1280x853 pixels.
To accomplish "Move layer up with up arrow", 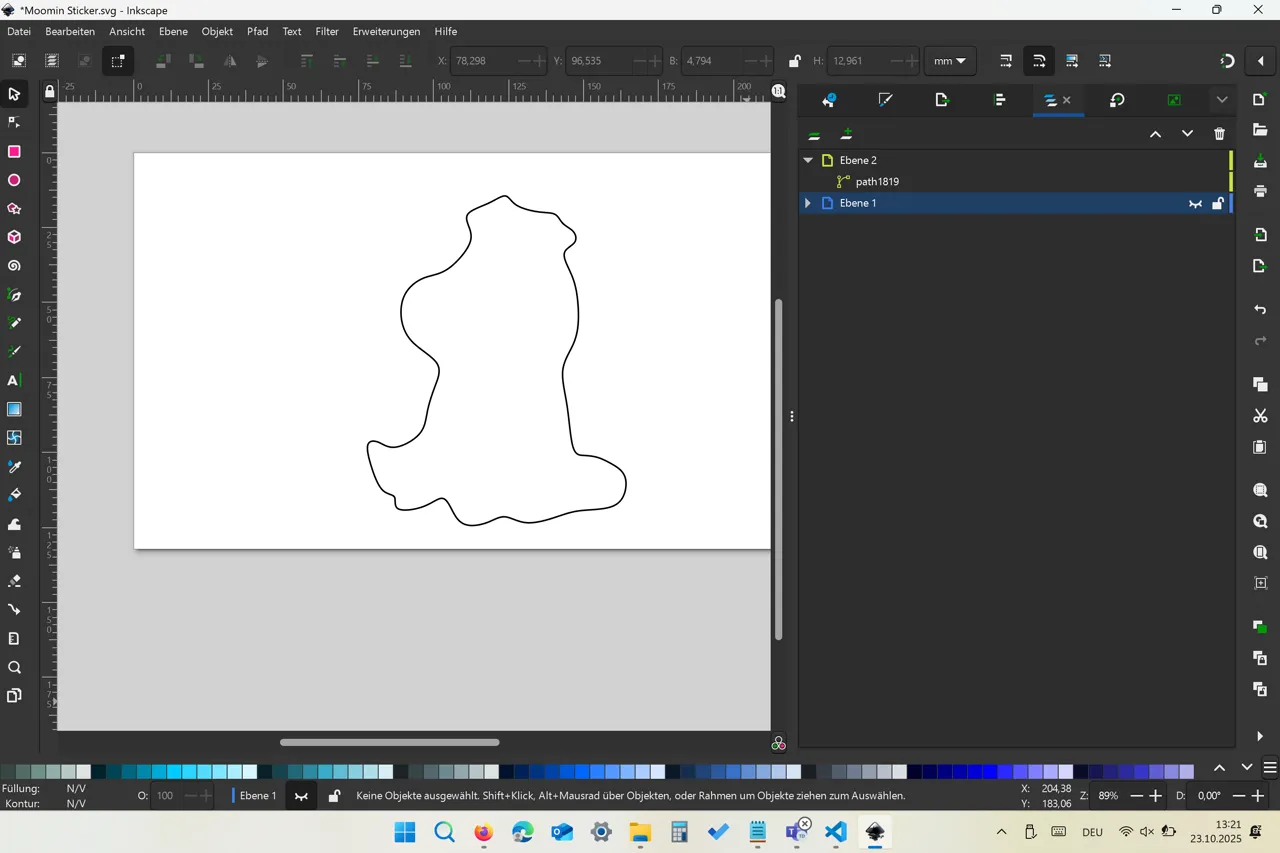I will tap(1155, 134).
